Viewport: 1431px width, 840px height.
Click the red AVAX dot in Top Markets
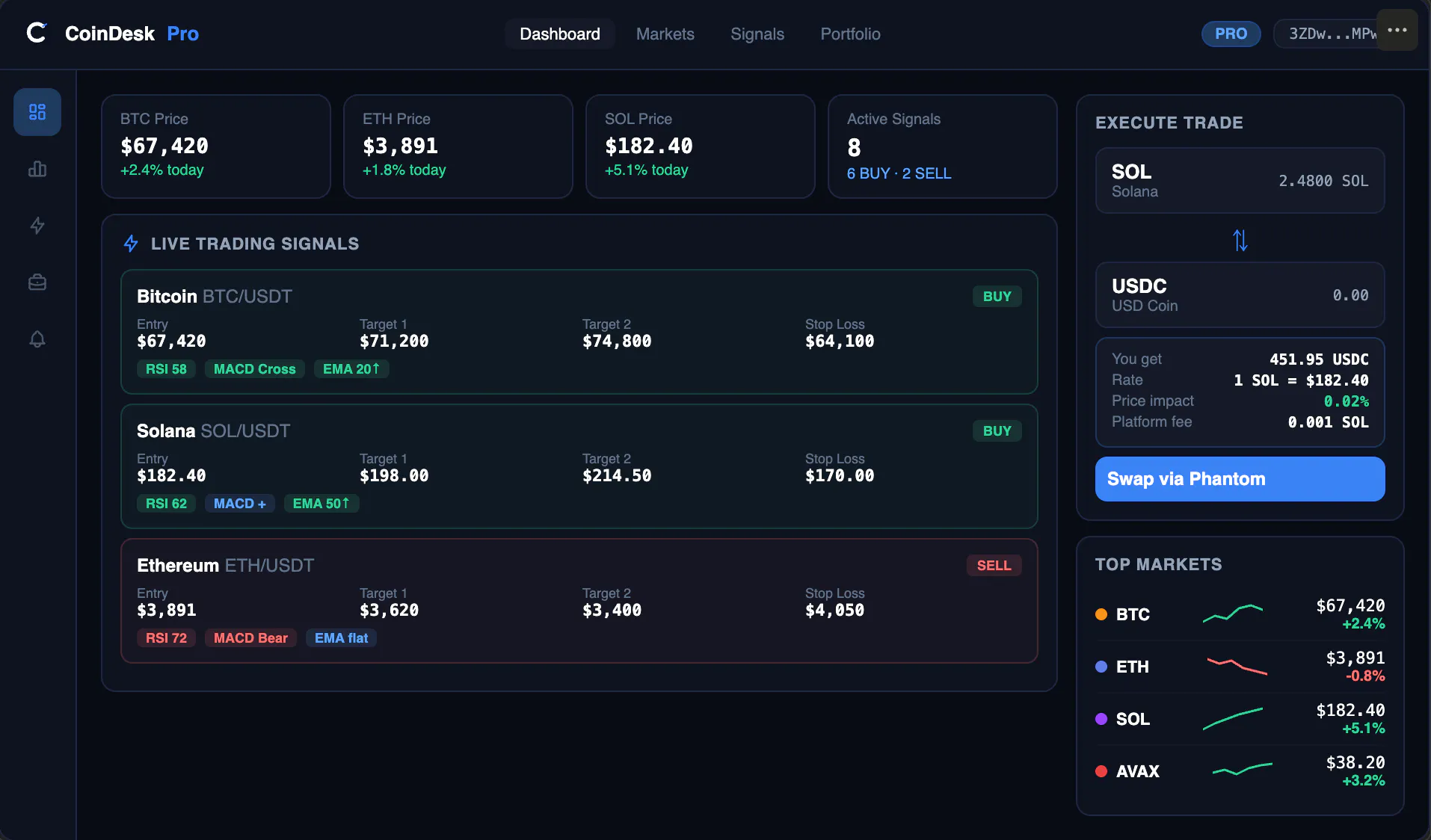point(1101,771)
